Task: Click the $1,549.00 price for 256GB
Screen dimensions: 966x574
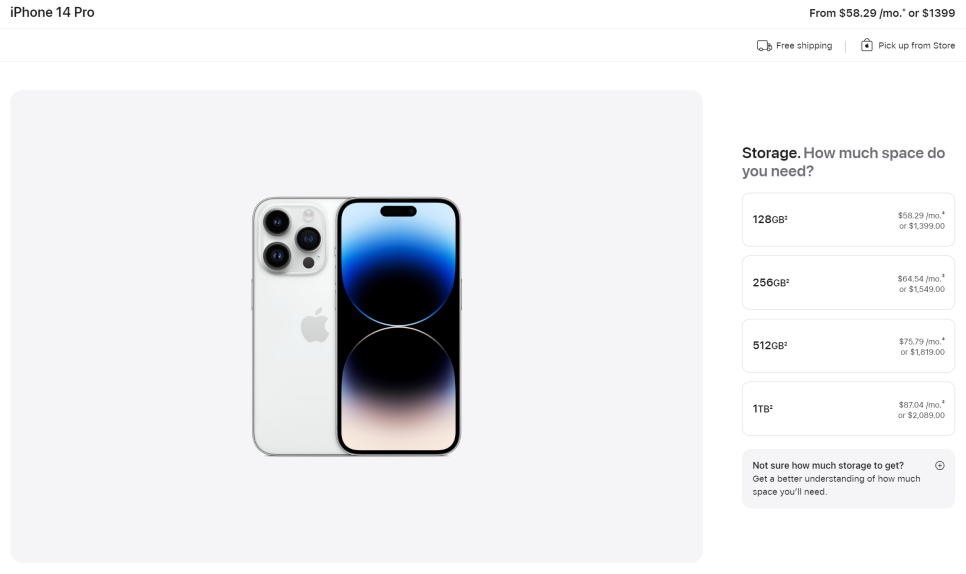Action: (x=927, y=289)
